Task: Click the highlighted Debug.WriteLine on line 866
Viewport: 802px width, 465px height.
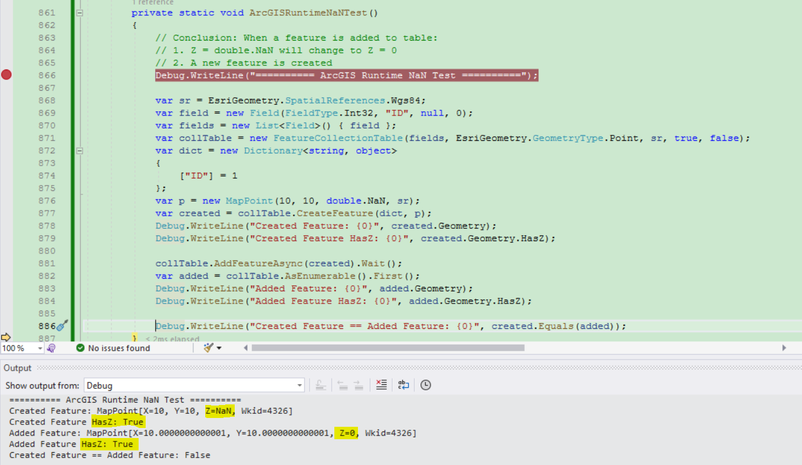Action: point(346,76)
